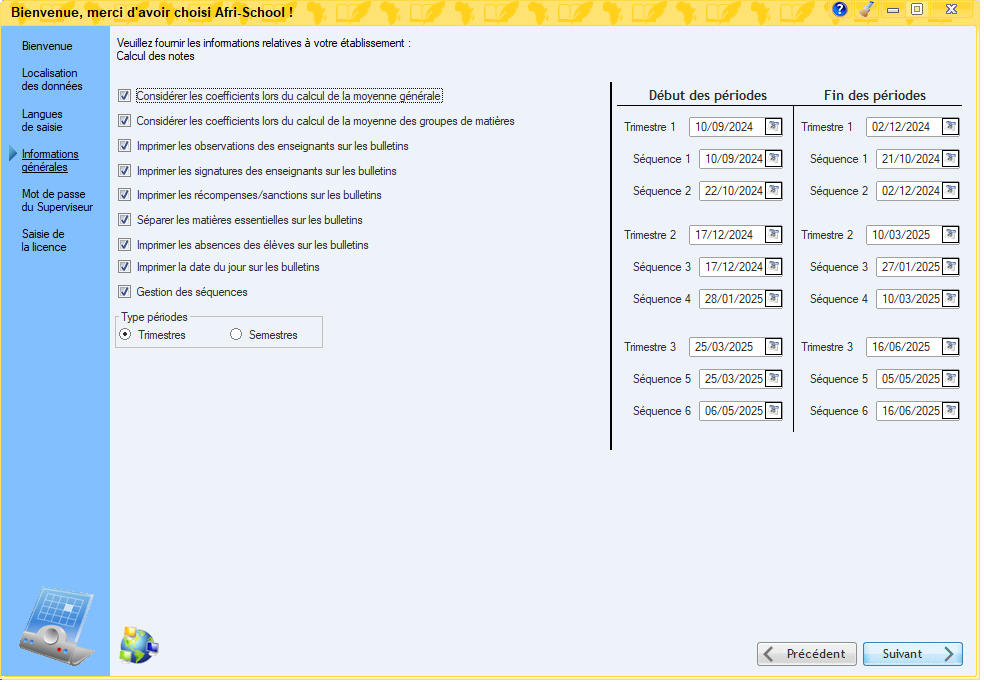Go to the Bienvenue step
The image size is (984, 682).
(x=47, y=46)
